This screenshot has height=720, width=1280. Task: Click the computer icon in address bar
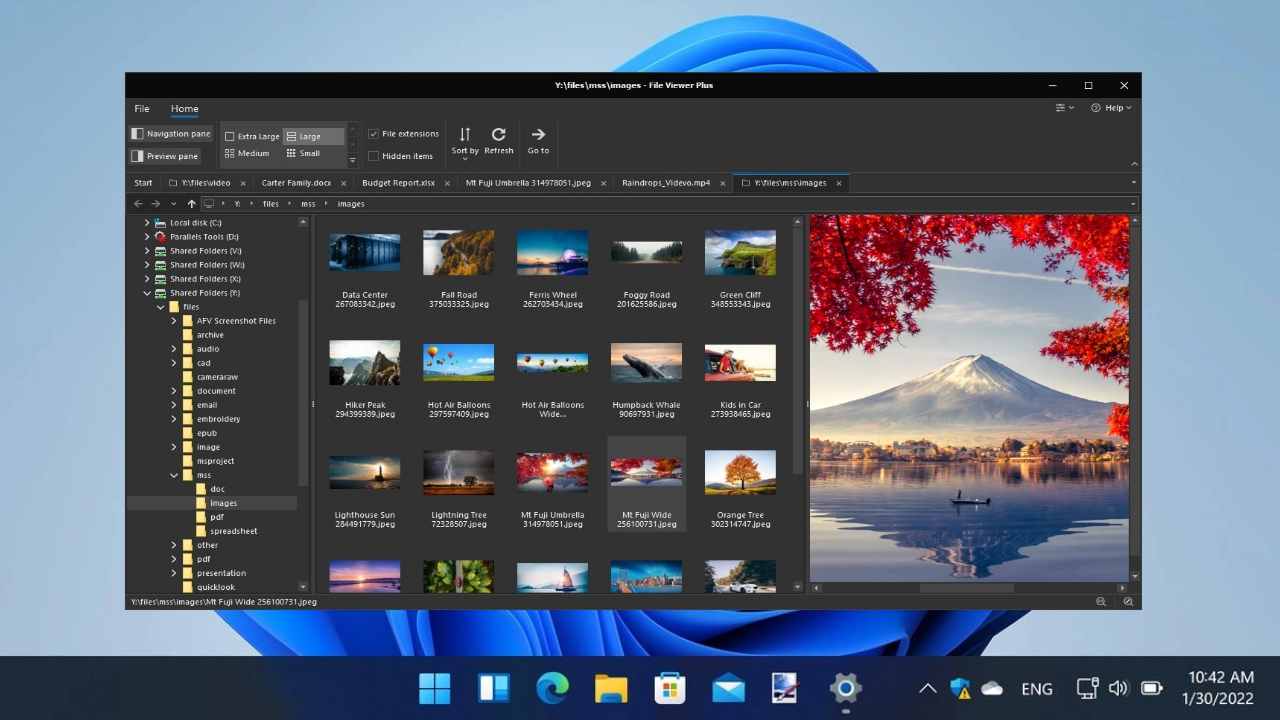(x=209, y=204)
